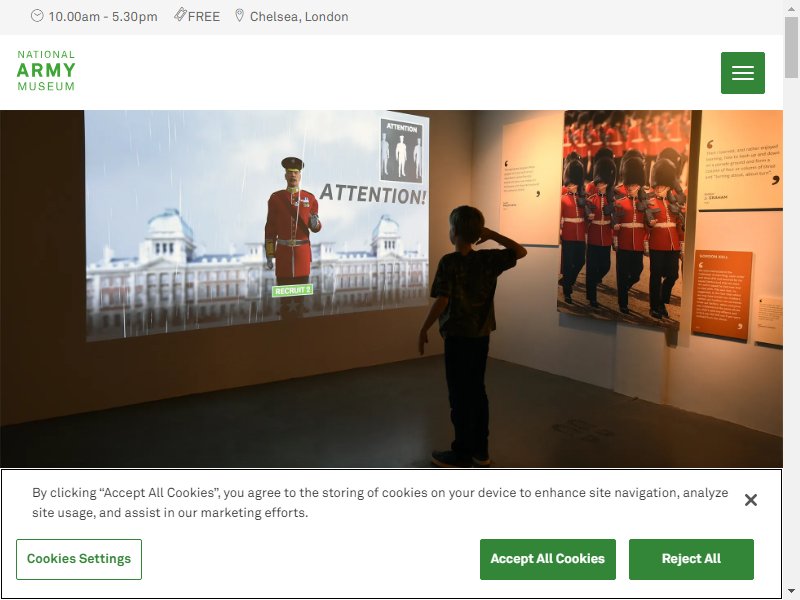This screenshot has width=800, height=600.
Task: Click the FREE admission label
Action: coord(204,17)
